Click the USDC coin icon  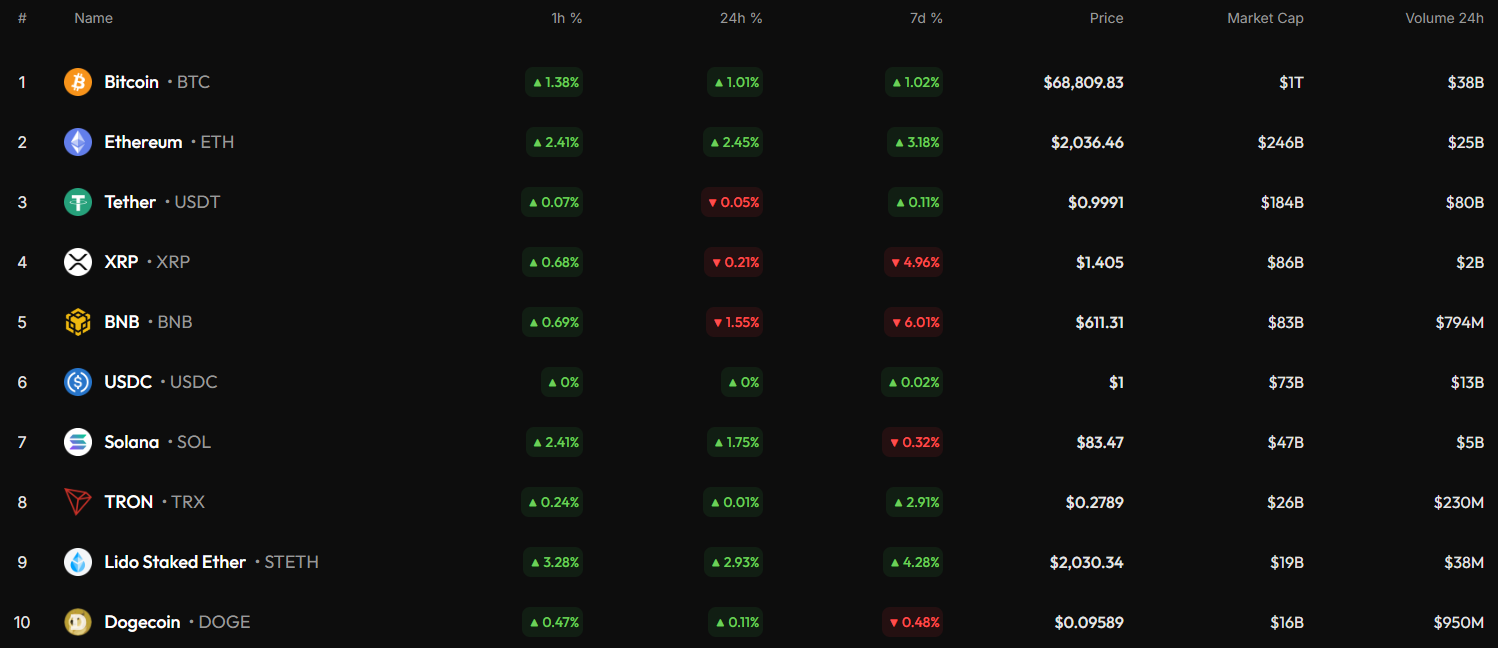(78, 382)
